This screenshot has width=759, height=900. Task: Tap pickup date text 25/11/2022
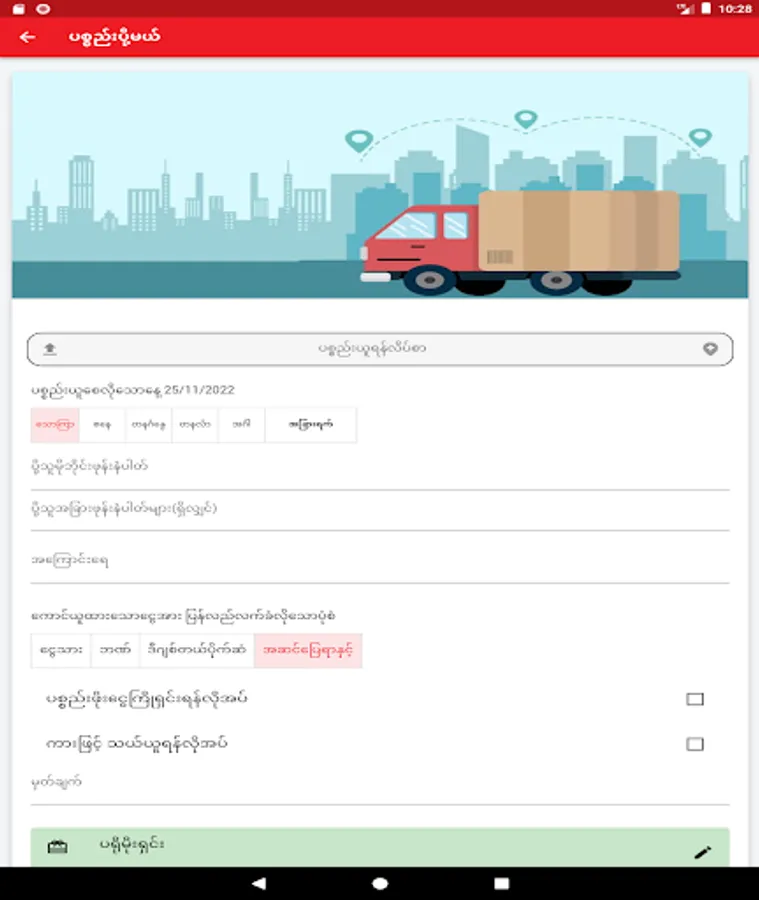click(199, 390)
